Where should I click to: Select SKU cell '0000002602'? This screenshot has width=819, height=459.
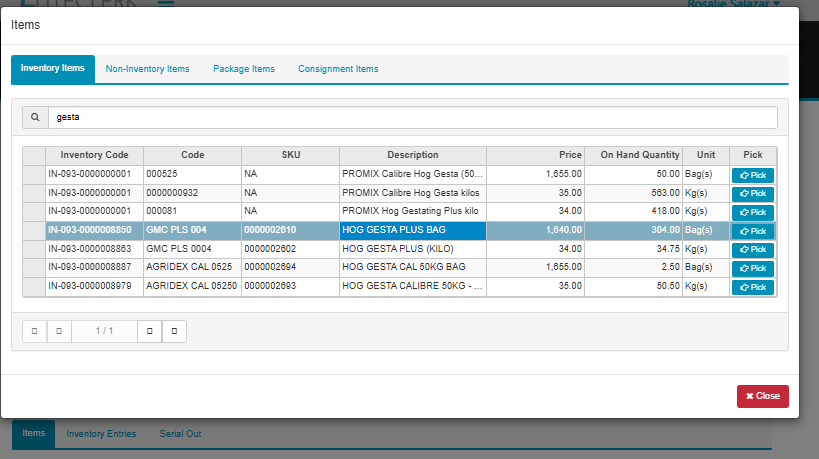[291, 249]
